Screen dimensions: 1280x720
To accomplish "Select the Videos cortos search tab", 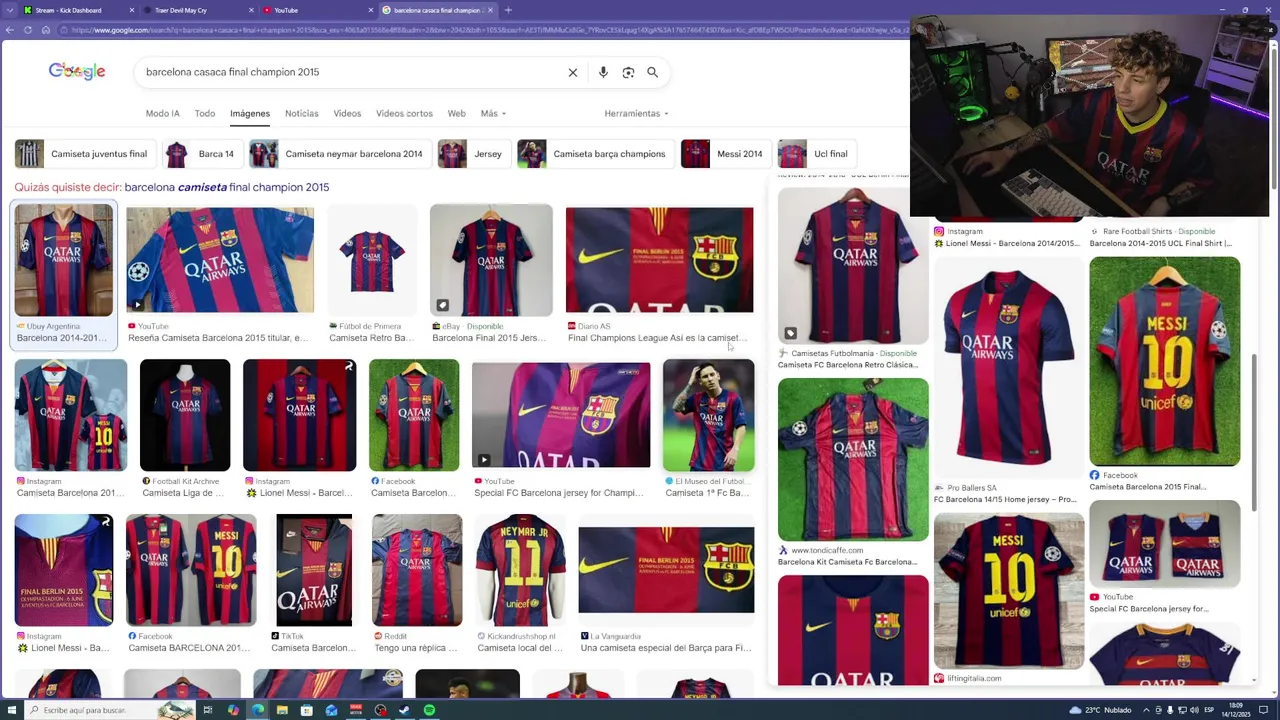I will (404, 113).
